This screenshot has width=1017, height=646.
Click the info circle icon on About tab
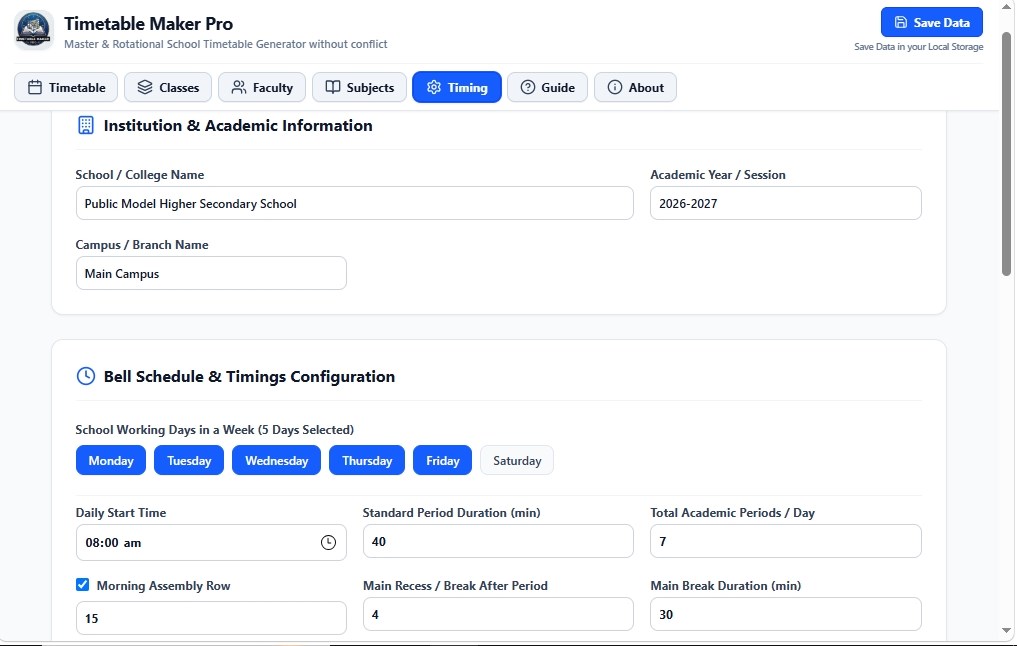pyautogui.click(x=615, y=88)
